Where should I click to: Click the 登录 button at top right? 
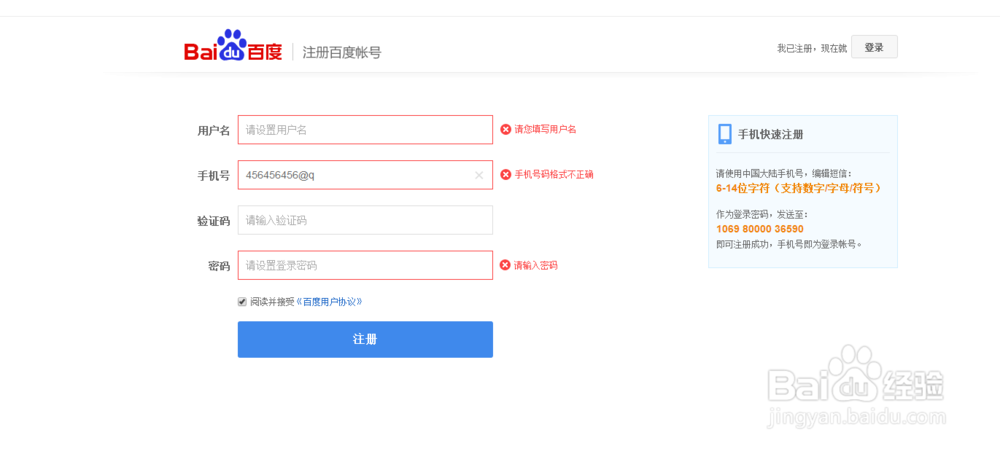click(874, 47)
